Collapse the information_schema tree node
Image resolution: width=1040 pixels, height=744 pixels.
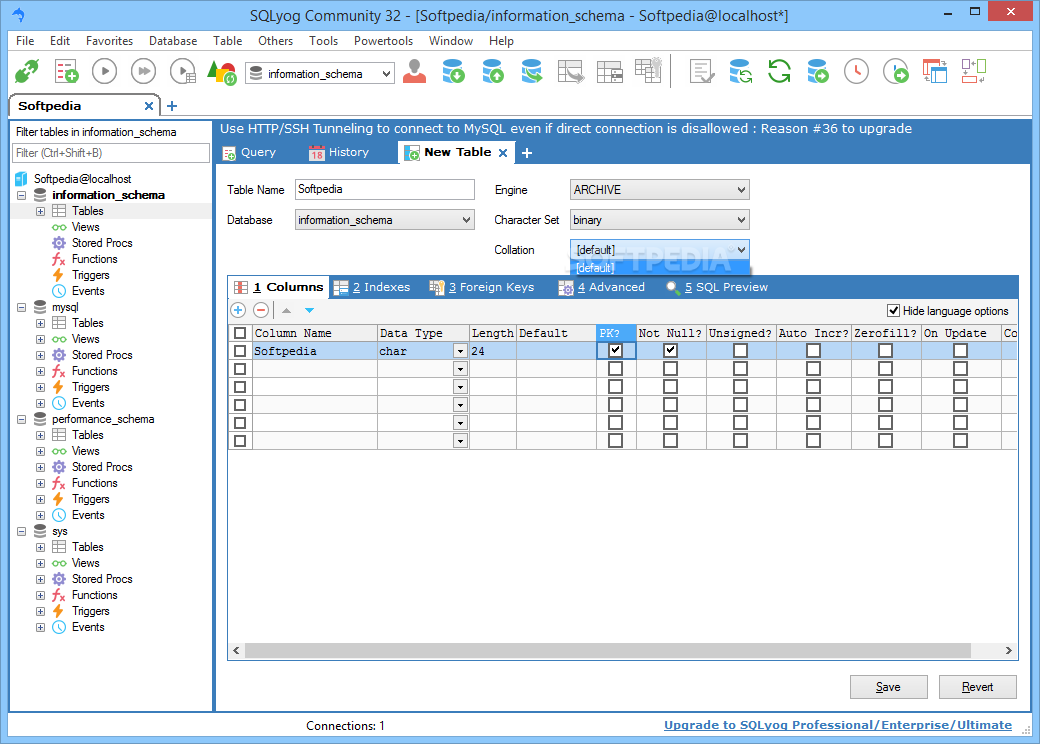(x=21, y=196)
